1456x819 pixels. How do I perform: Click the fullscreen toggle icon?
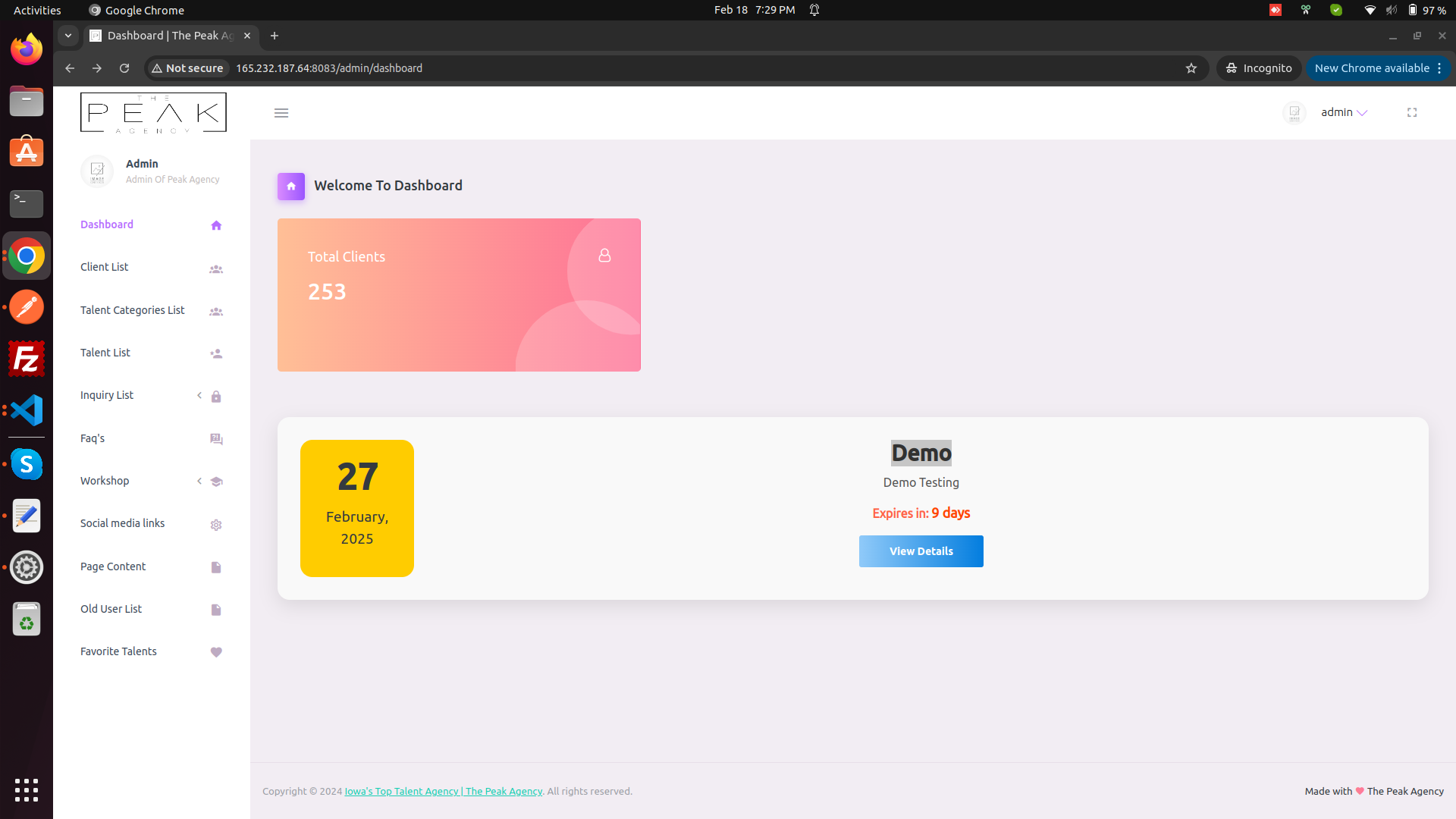coord(1412,112)
